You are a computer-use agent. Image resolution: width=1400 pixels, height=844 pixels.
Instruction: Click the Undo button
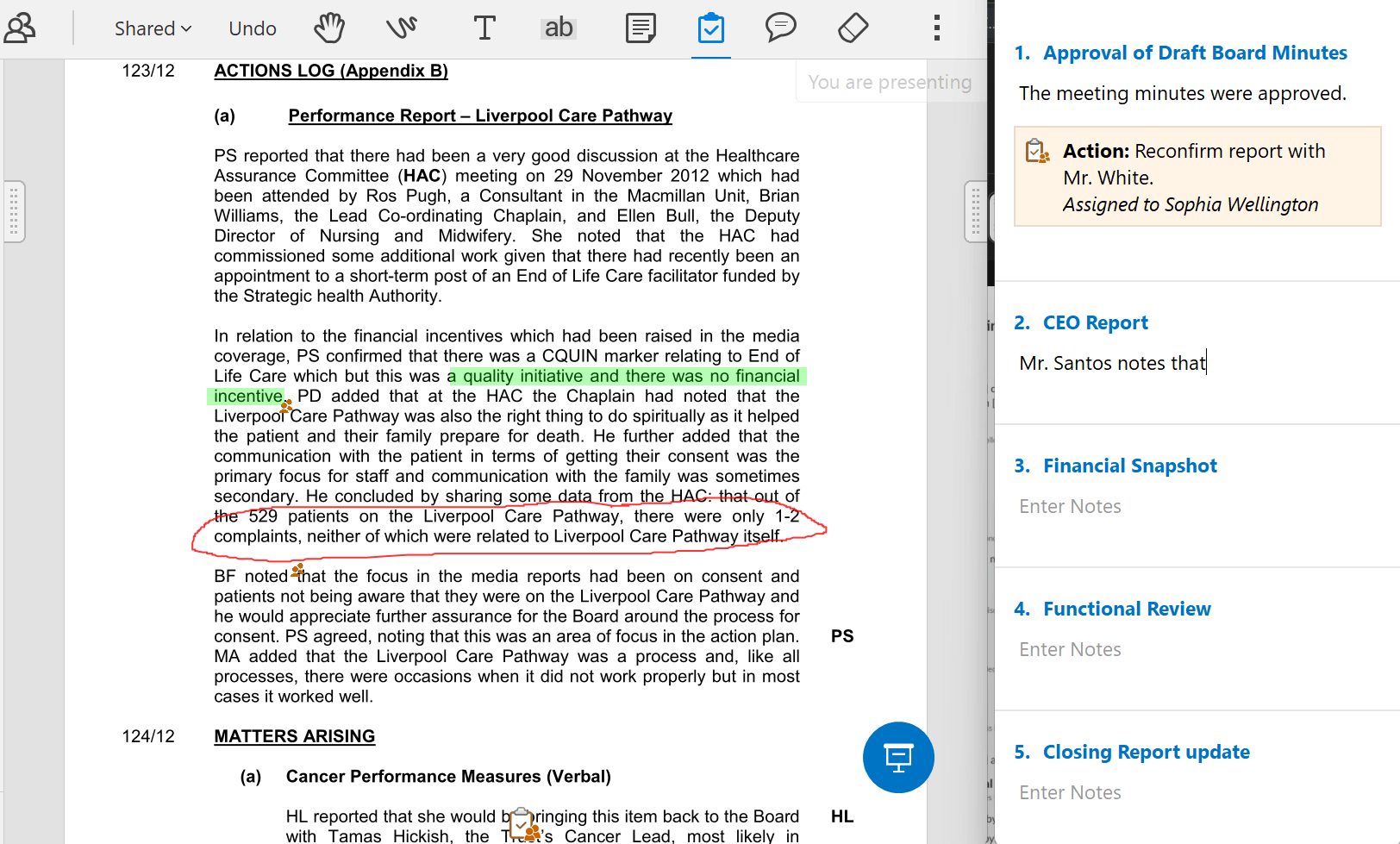252,28
